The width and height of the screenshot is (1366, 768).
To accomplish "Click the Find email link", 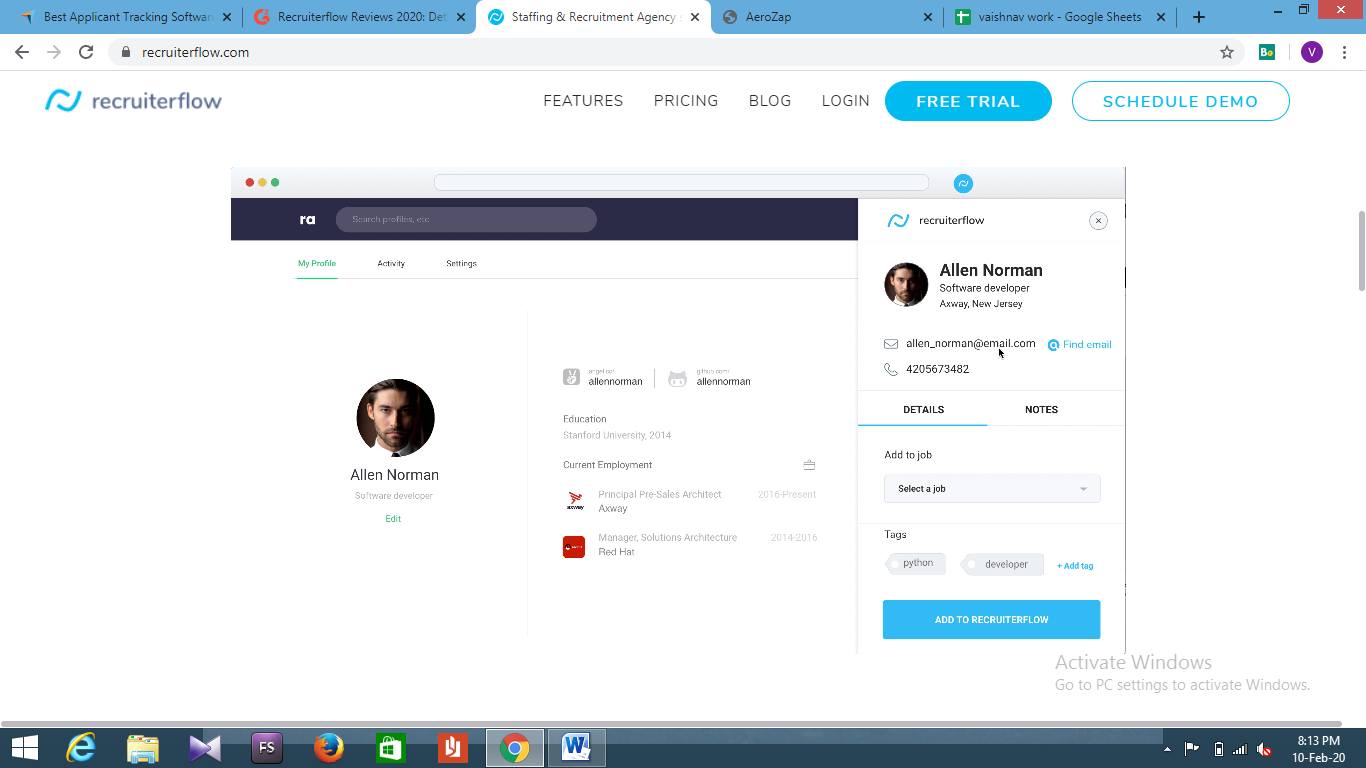I will 1080,345.
